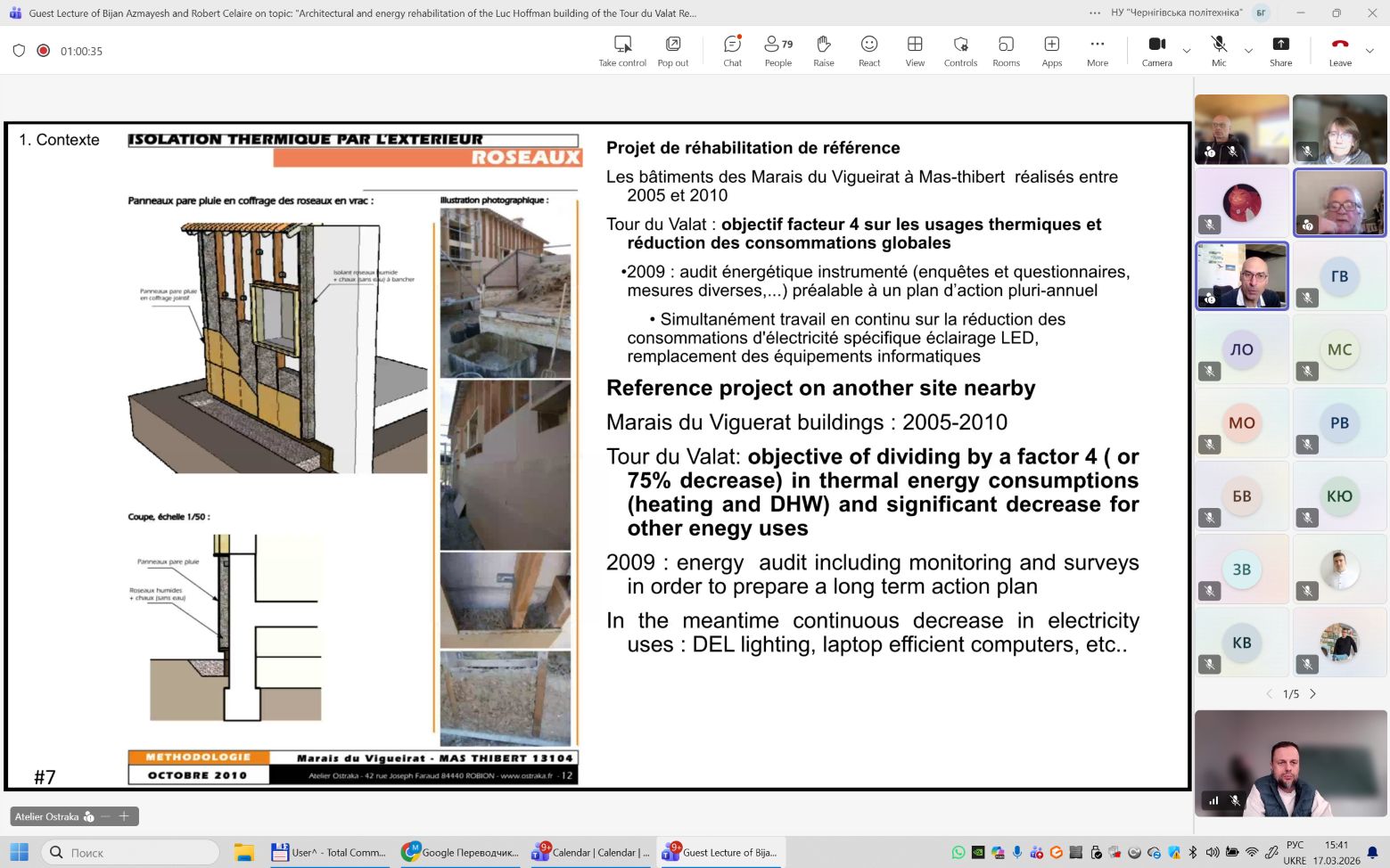Image resolution: width=1390 pixels, height=868 pixels.
Task: Show the People participant list
Action: pos(777,51)
